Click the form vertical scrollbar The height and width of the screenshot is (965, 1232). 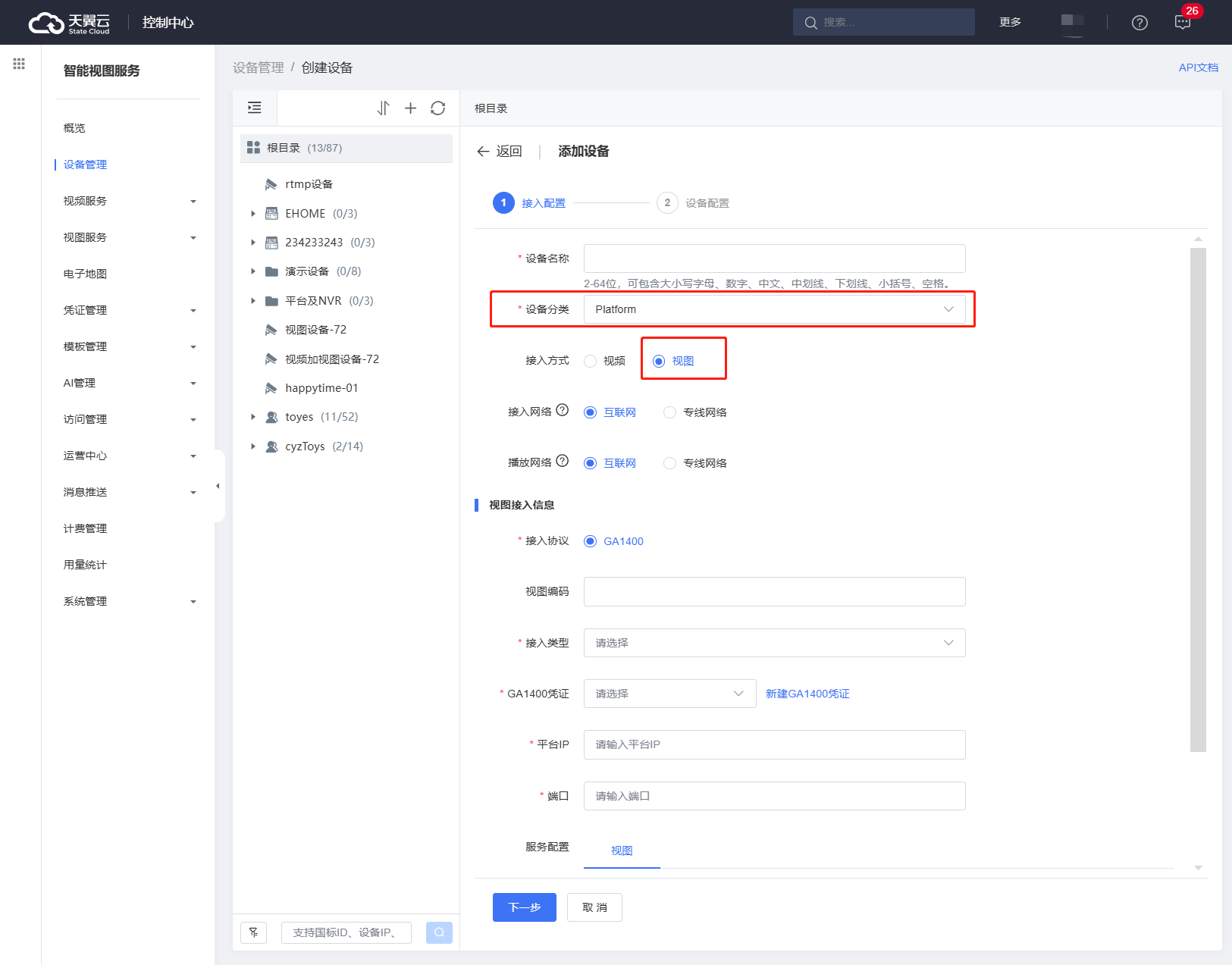point(1198,500)
